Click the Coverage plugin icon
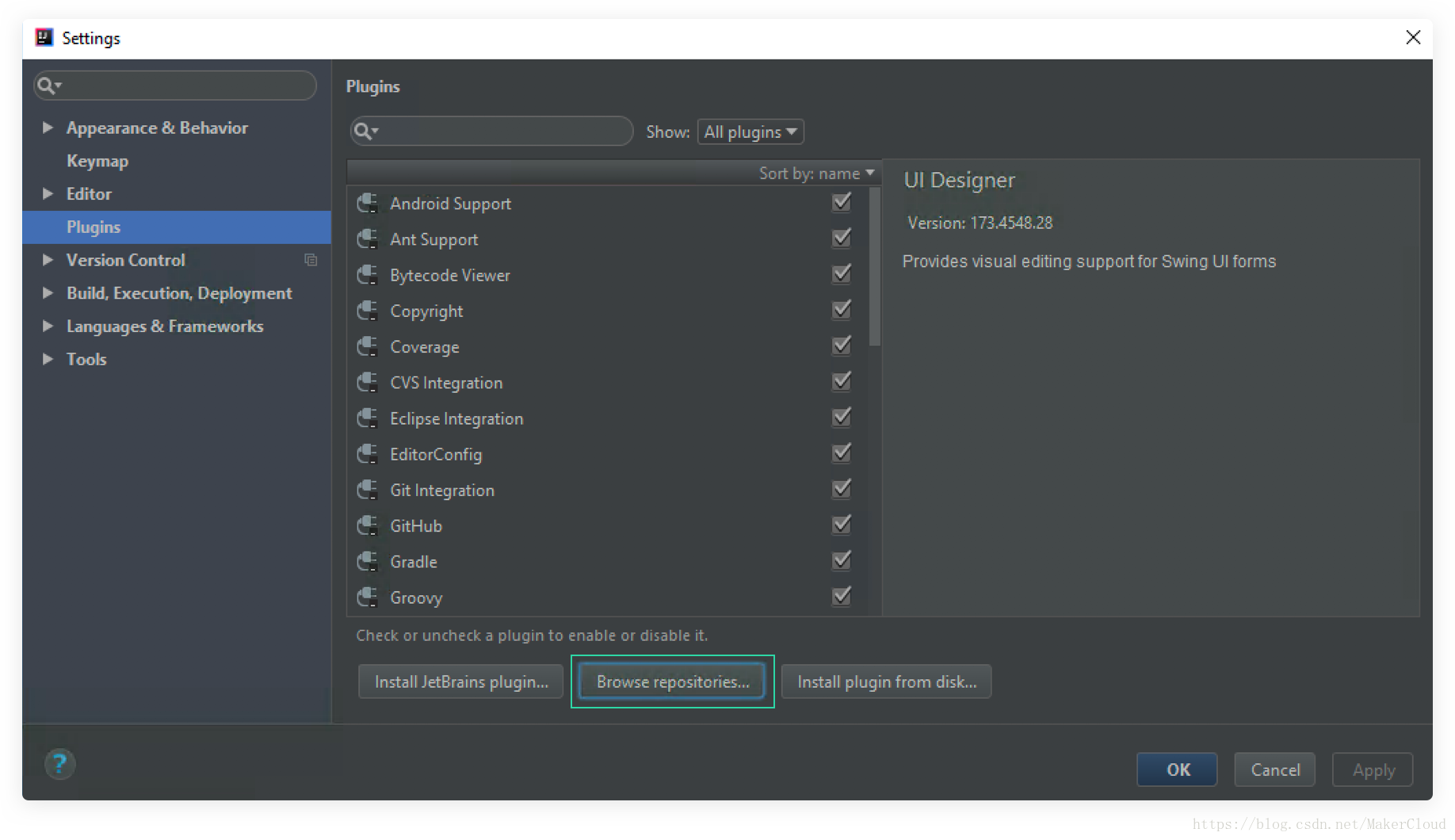 (367, 346)
